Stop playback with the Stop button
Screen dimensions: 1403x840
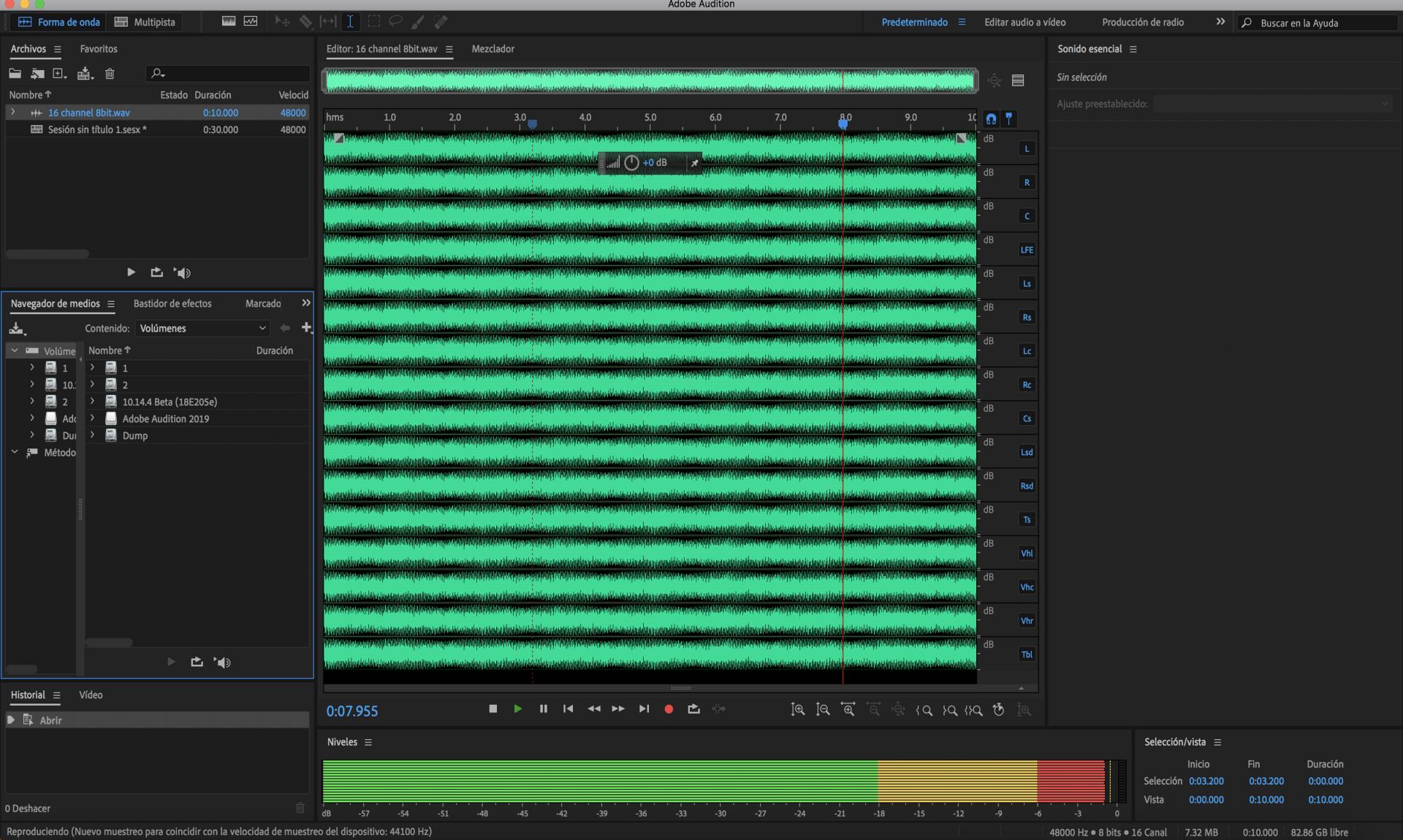[x=493, y=709]
